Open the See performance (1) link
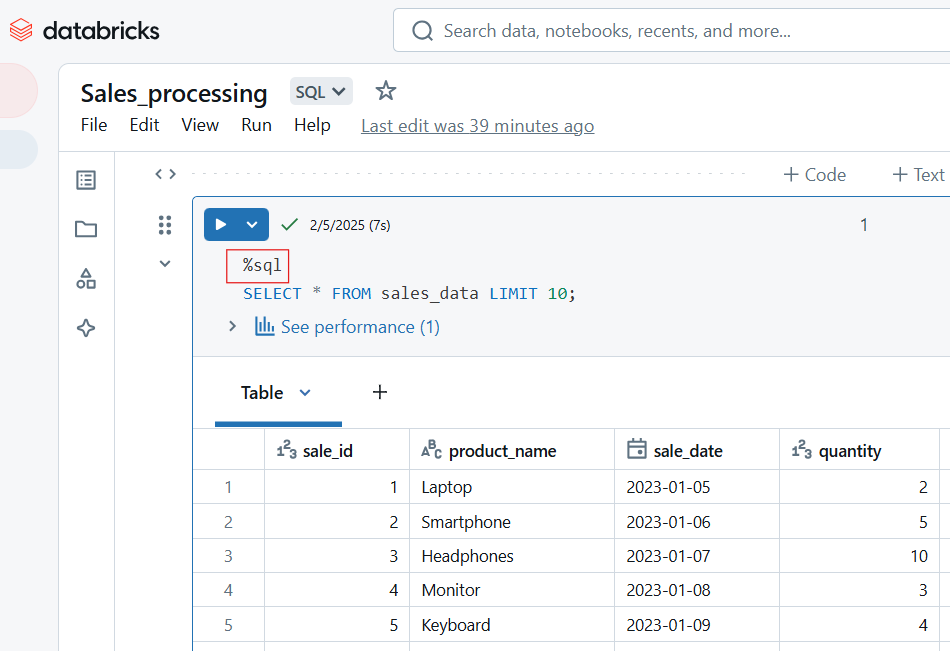Screen dimensions: 950x651 (360, 327)
